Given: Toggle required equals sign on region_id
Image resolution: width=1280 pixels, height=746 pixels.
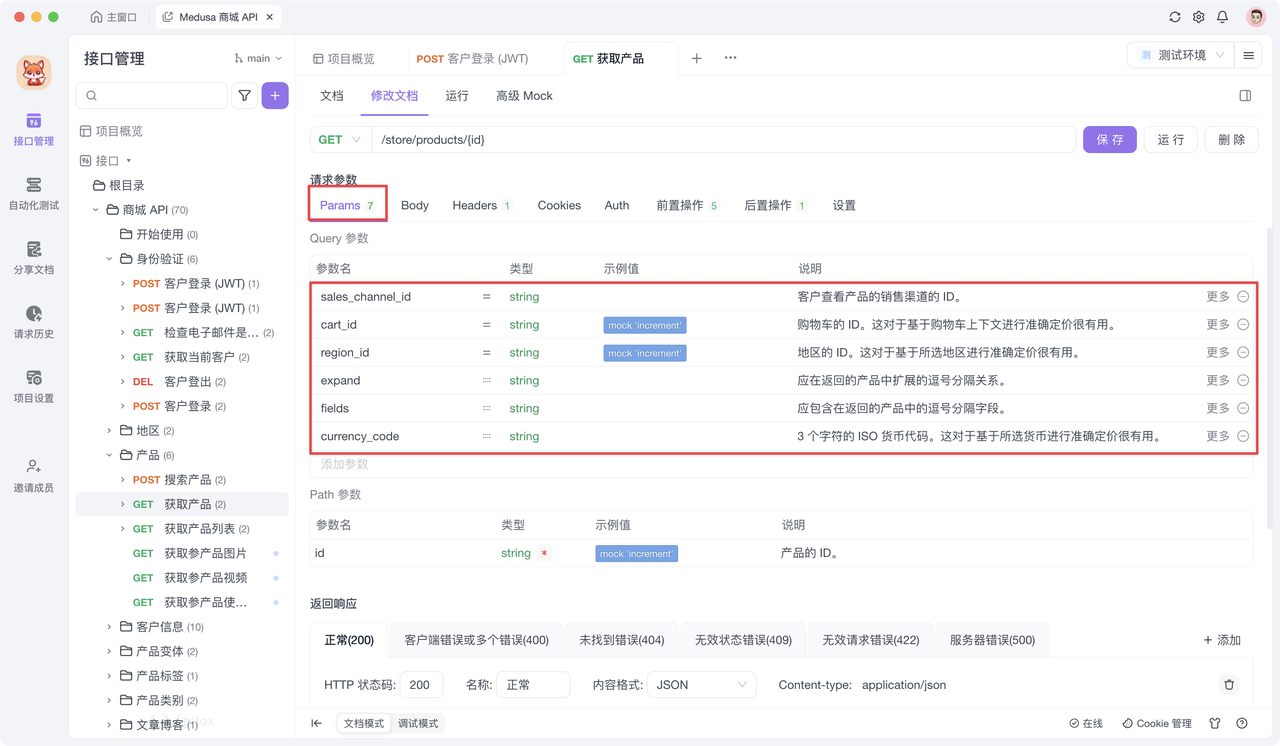Looking at the screenshot, I should (x=487, y=353).
